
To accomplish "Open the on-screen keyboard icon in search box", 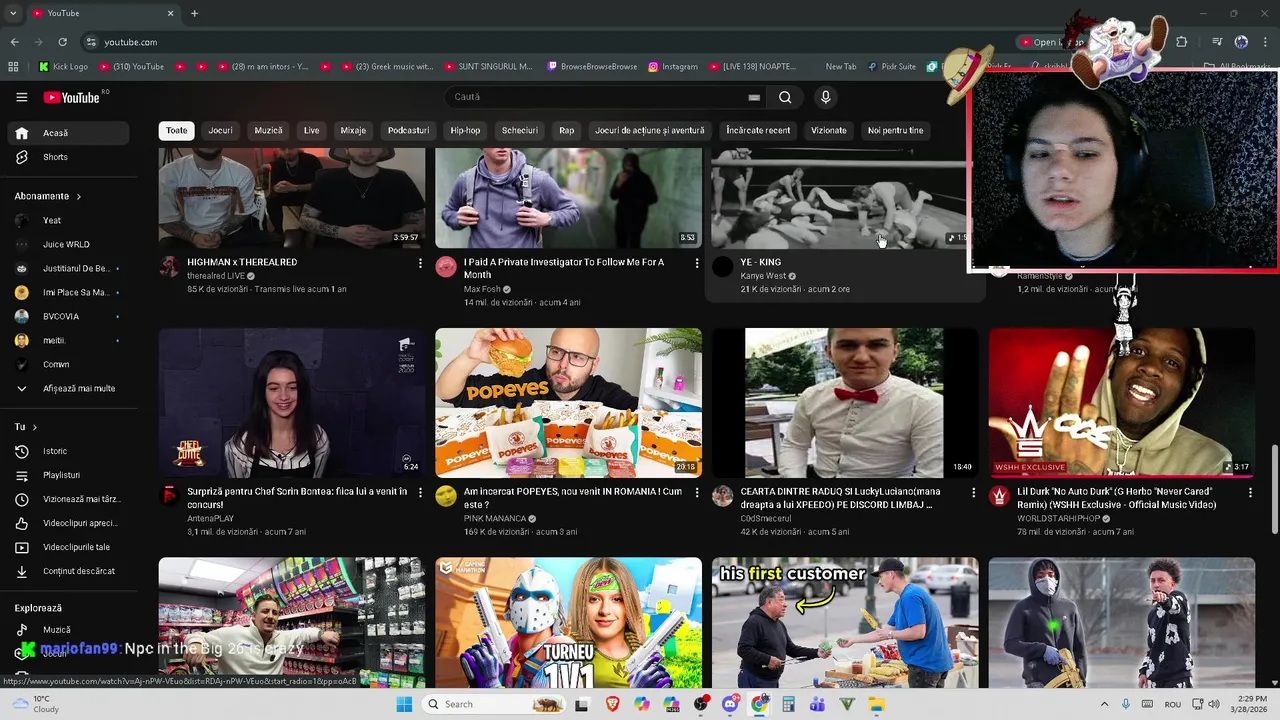I will (x=754, y=97).
